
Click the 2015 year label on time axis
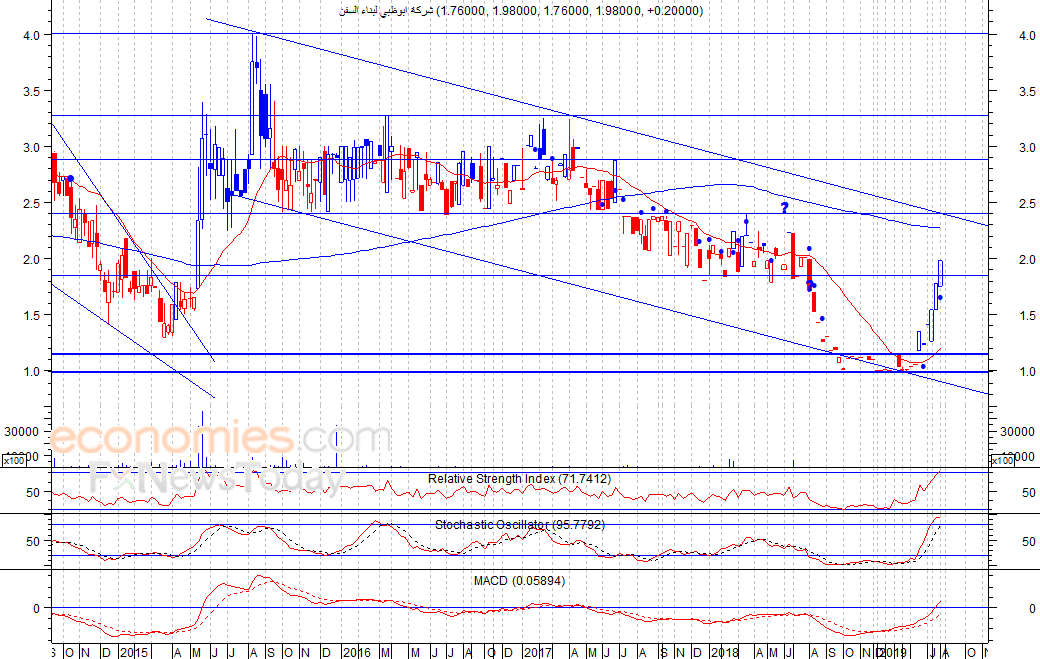click(135, 653)
